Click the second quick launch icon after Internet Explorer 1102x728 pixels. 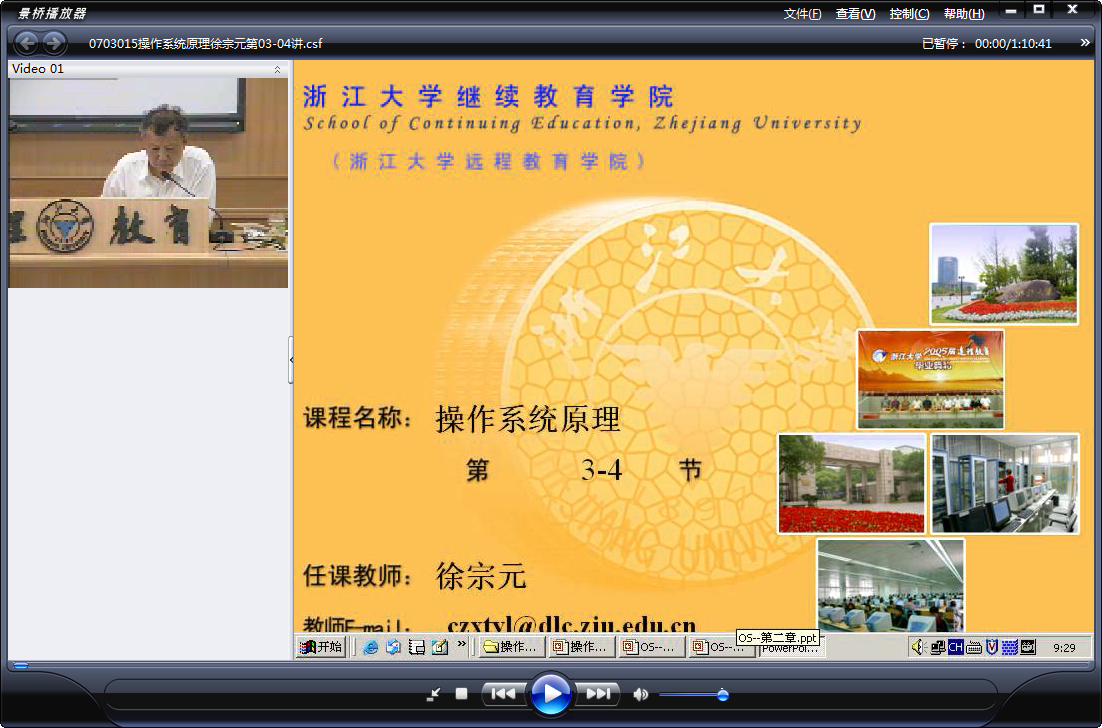394,647
